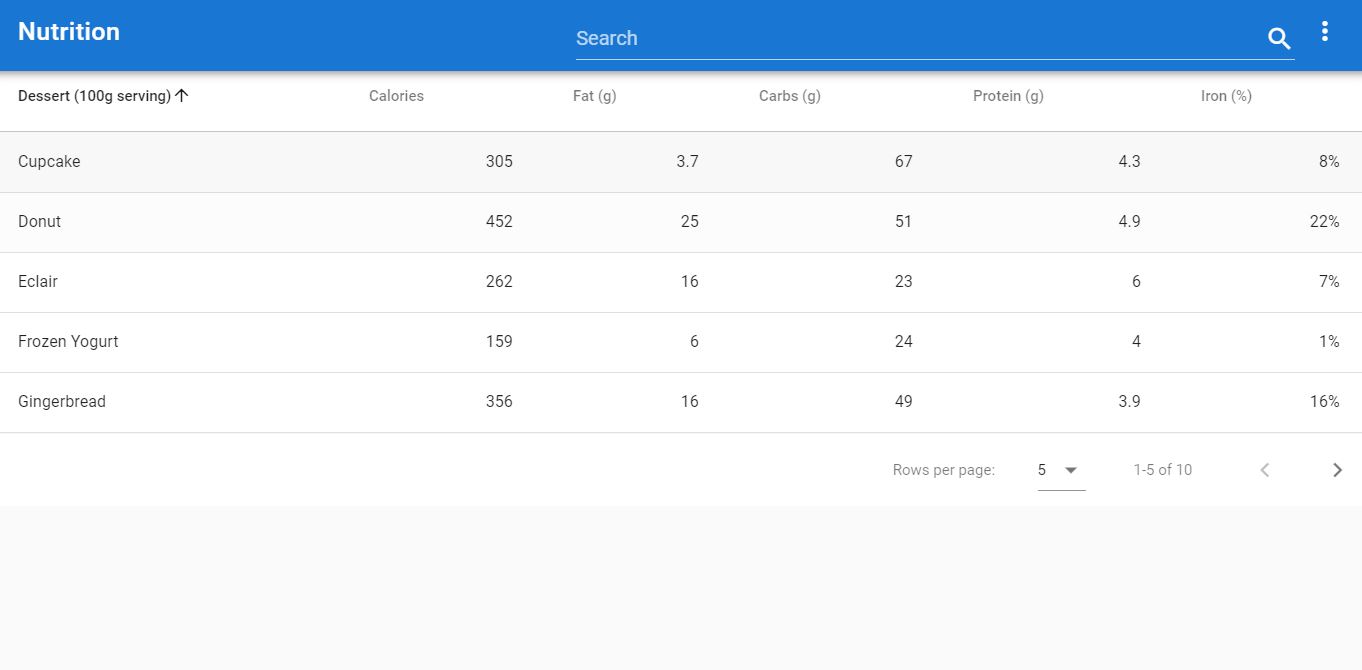Open the three-dot overflow menu
This screenshot has height=670, width=1362.
point(1325,31)
